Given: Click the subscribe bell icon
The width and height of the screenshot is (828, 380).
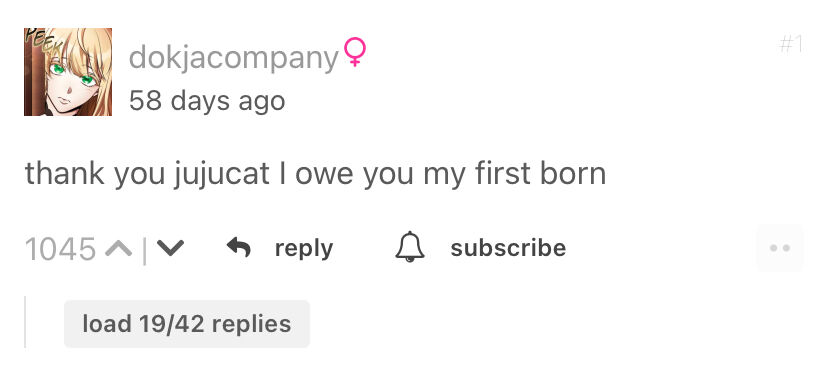Looking at the screenshot, I should pos(410,247).
